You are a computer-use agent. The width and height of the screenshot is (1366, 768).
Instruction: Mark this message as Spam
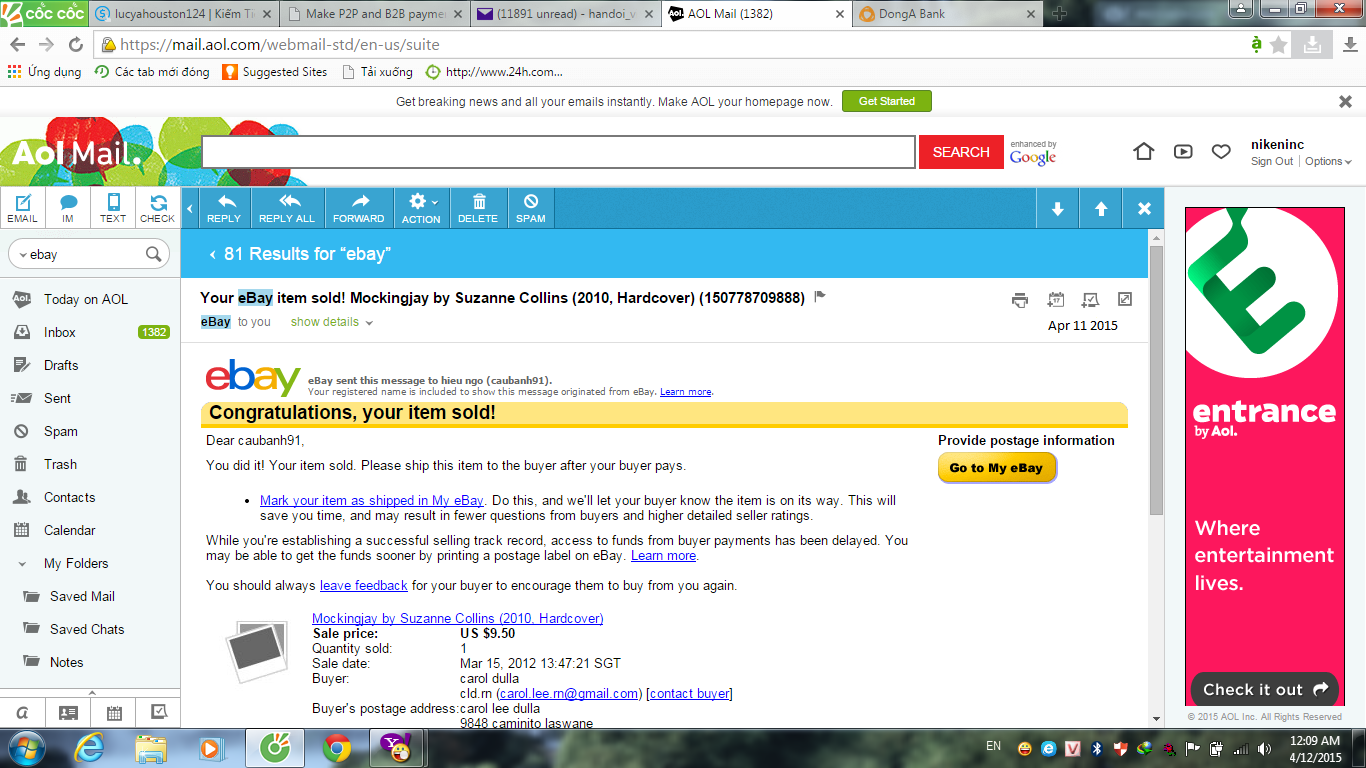coord(531,208)
